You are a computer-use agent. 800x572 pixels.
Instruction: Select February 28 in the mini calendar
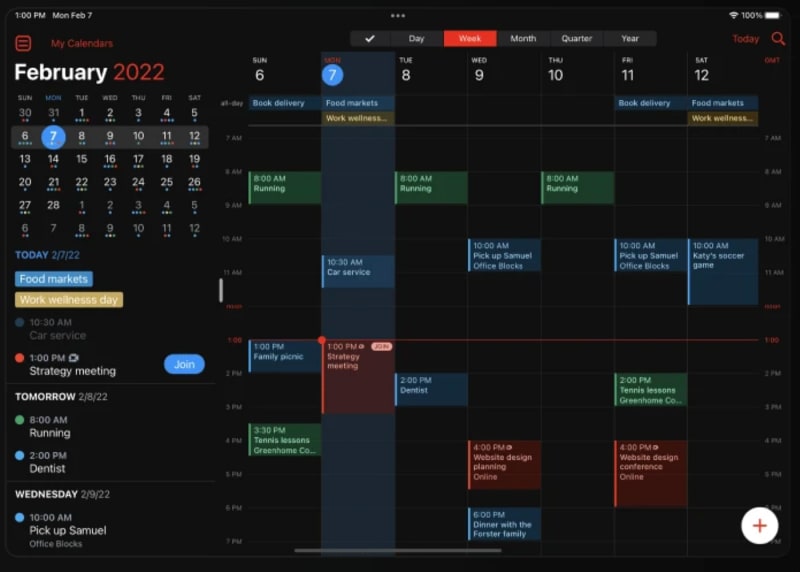(53, 206)
